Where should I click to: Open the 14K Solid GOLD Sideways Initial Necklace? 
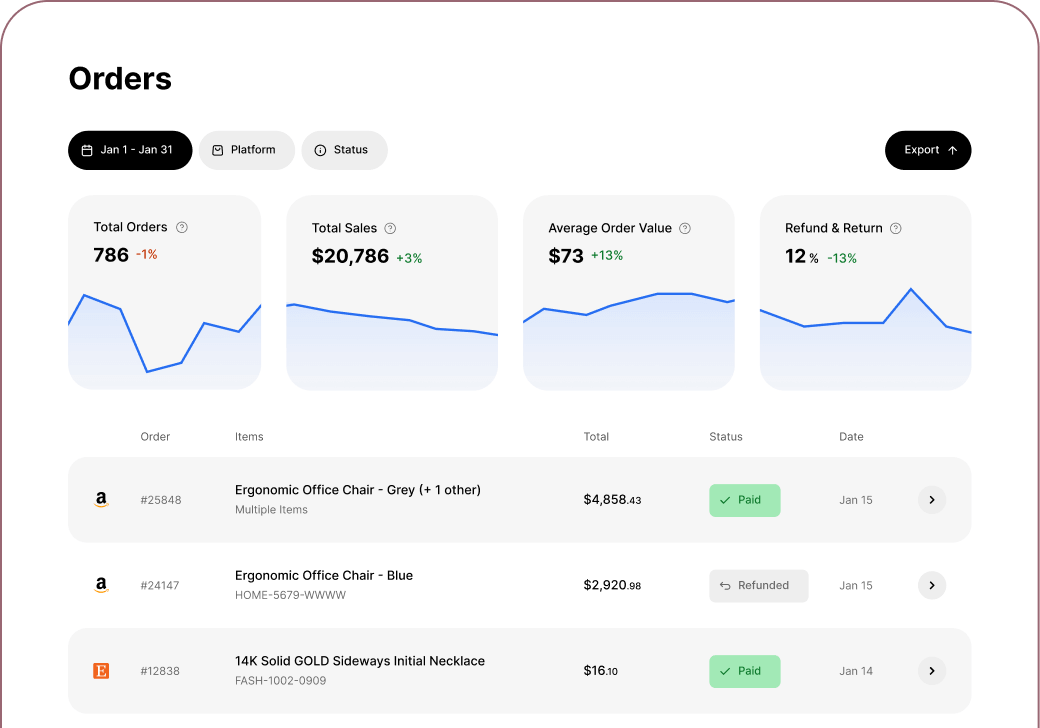(x=360, y=661)
